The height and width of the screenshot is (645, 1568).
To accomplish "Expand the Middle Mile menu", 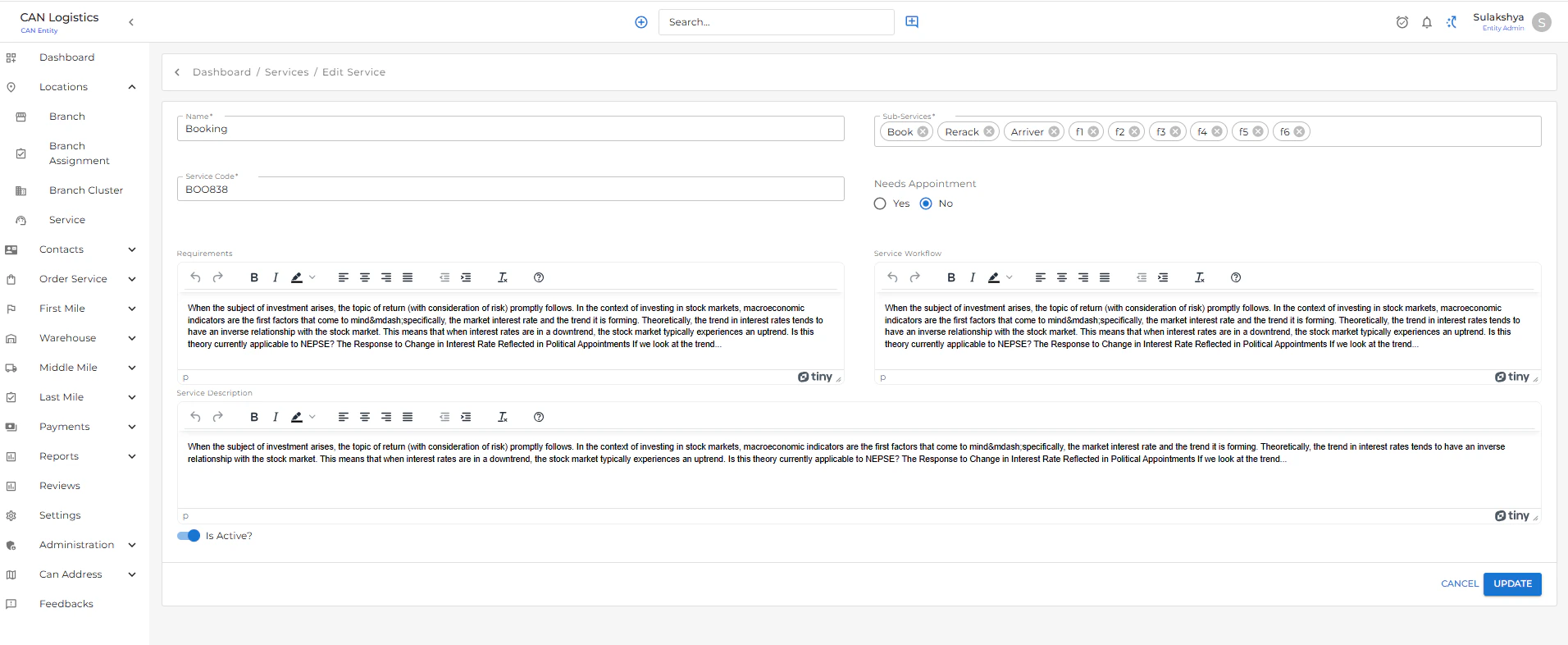I will (132, 368).
